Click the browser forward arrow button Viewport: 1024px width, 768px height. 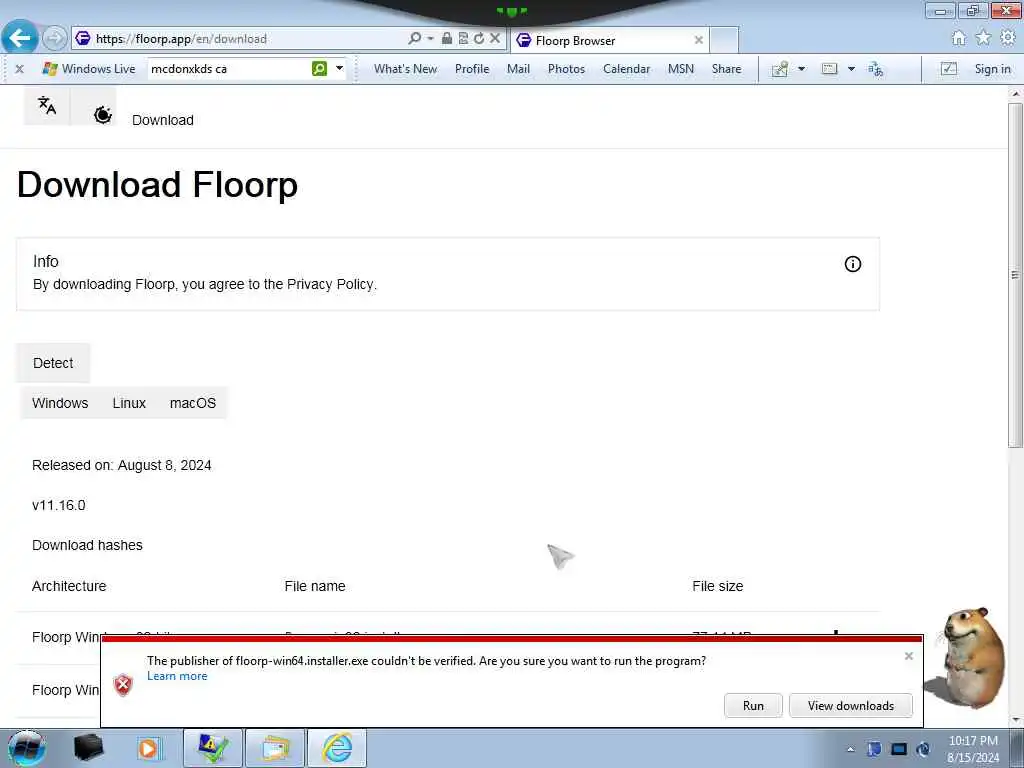tap(55, 39)
